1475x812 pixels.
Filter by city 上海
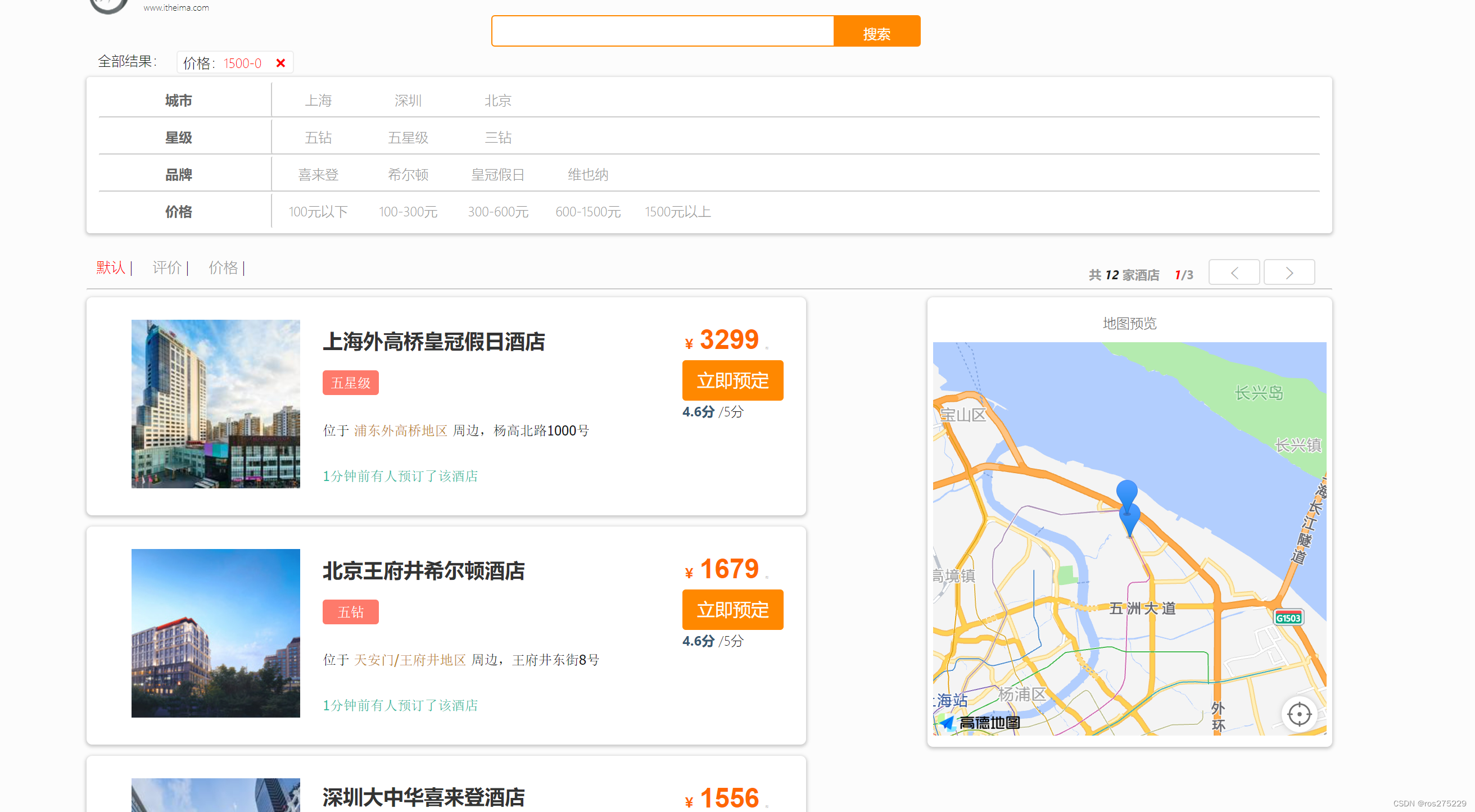[318, 101]
